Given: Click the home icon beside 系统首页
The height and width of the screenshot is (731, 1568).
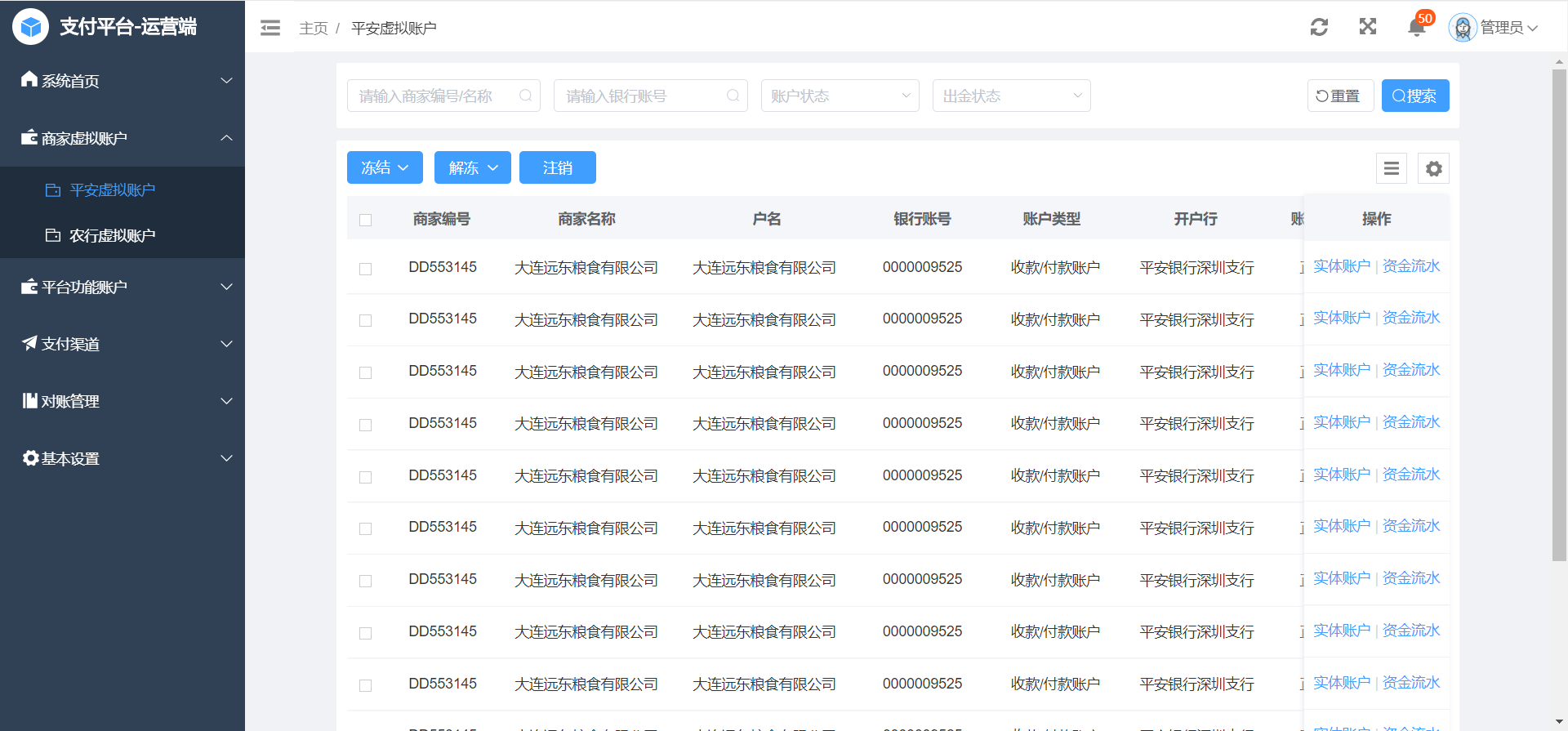Looking at the screenshot, I should pos(29,79).
